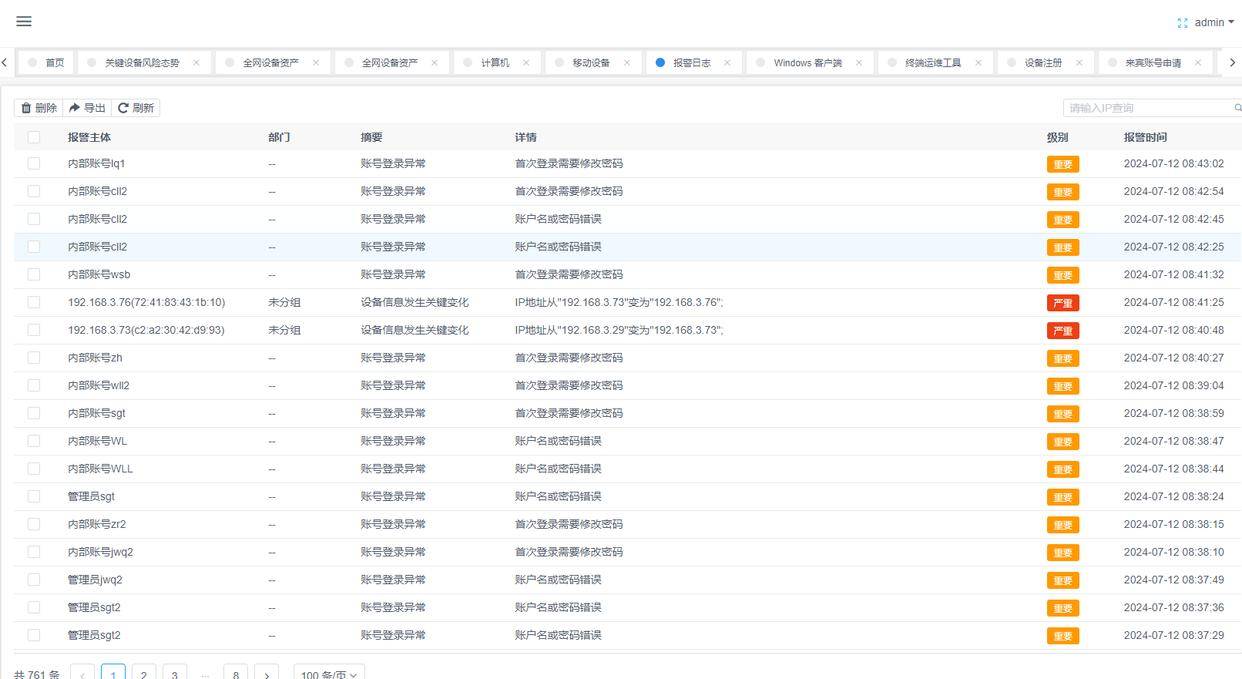Close the 移动设备 tab

tap(627, 62)
